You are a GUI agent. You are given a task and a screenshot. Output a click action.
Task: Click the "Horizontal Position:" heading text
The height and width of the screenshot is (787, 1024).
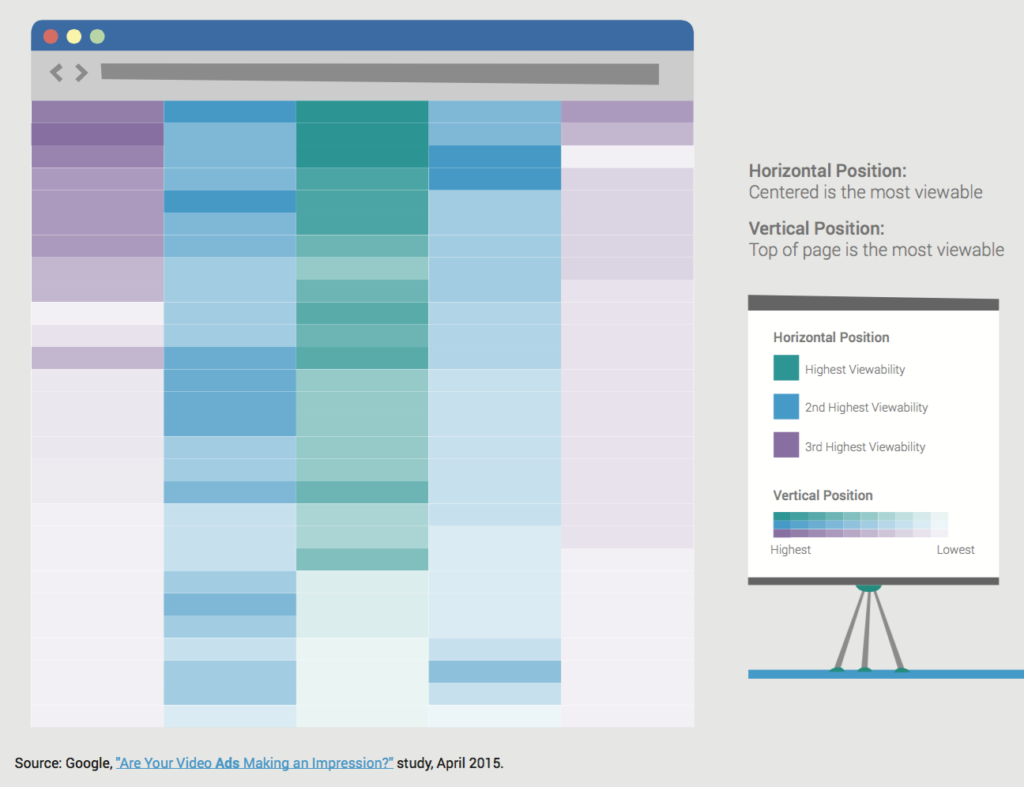[827, 170]
